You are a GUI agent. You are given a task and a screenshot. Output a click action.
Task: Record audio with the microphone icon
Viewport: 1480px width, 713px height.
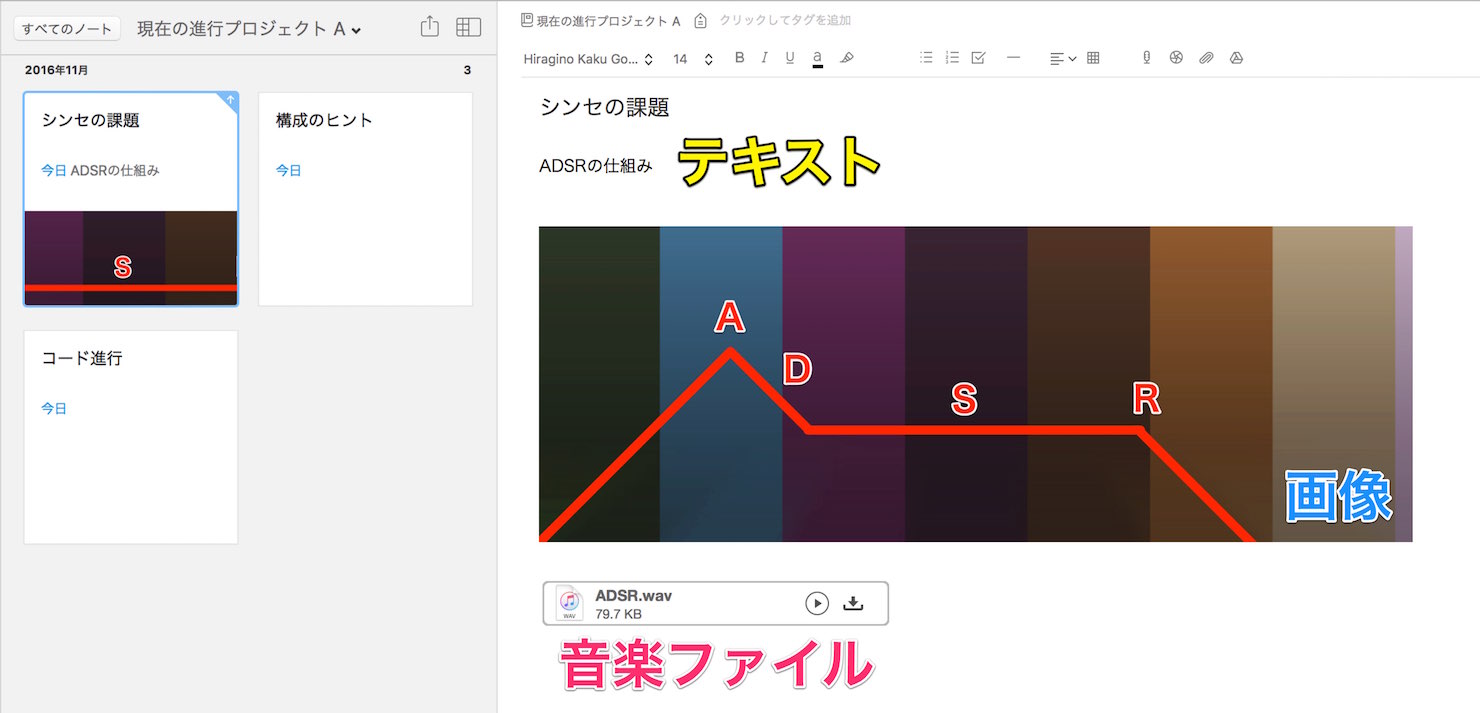(1147, 58)
